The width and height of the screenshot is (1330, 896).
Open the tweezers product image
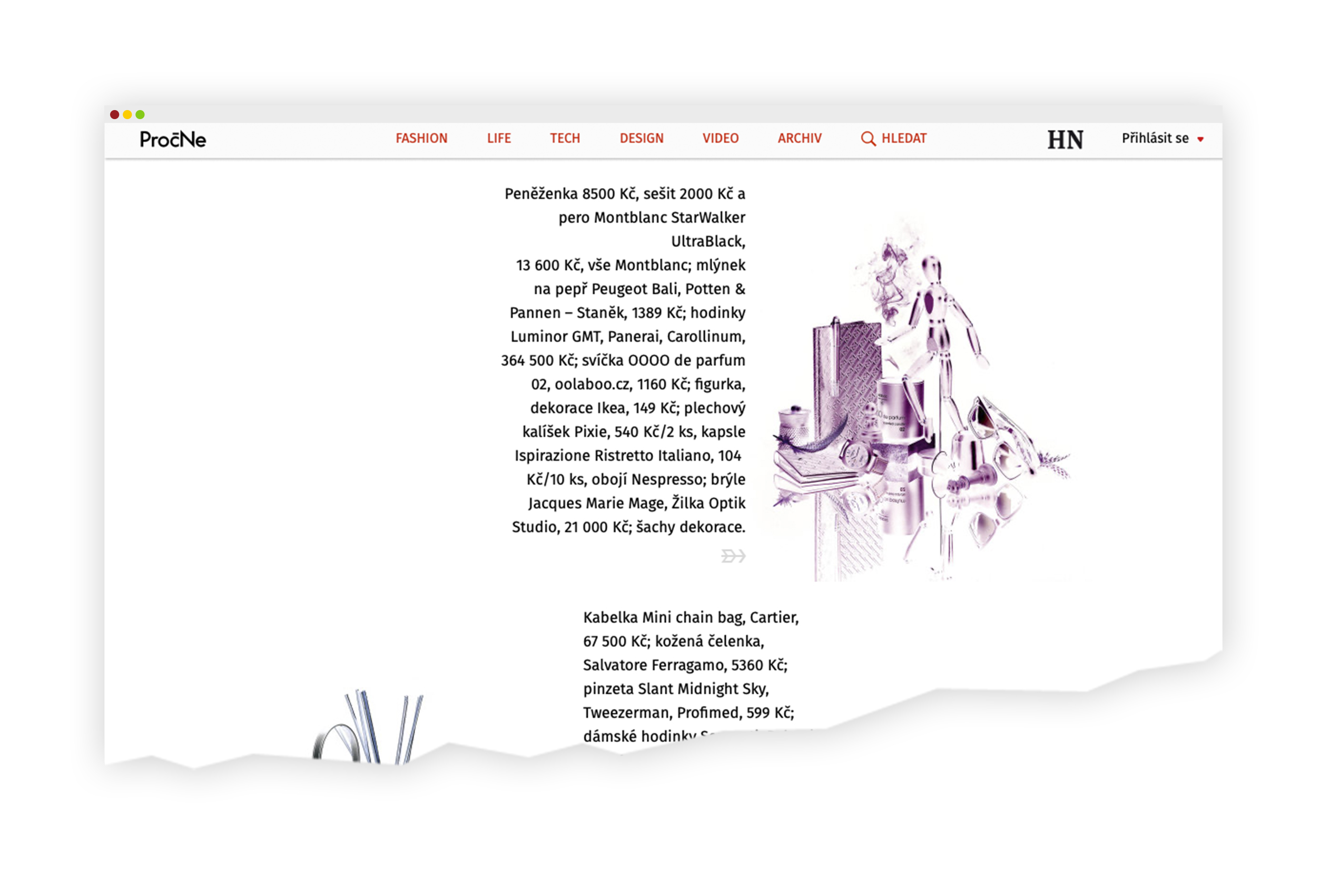(x=369, y=727)
